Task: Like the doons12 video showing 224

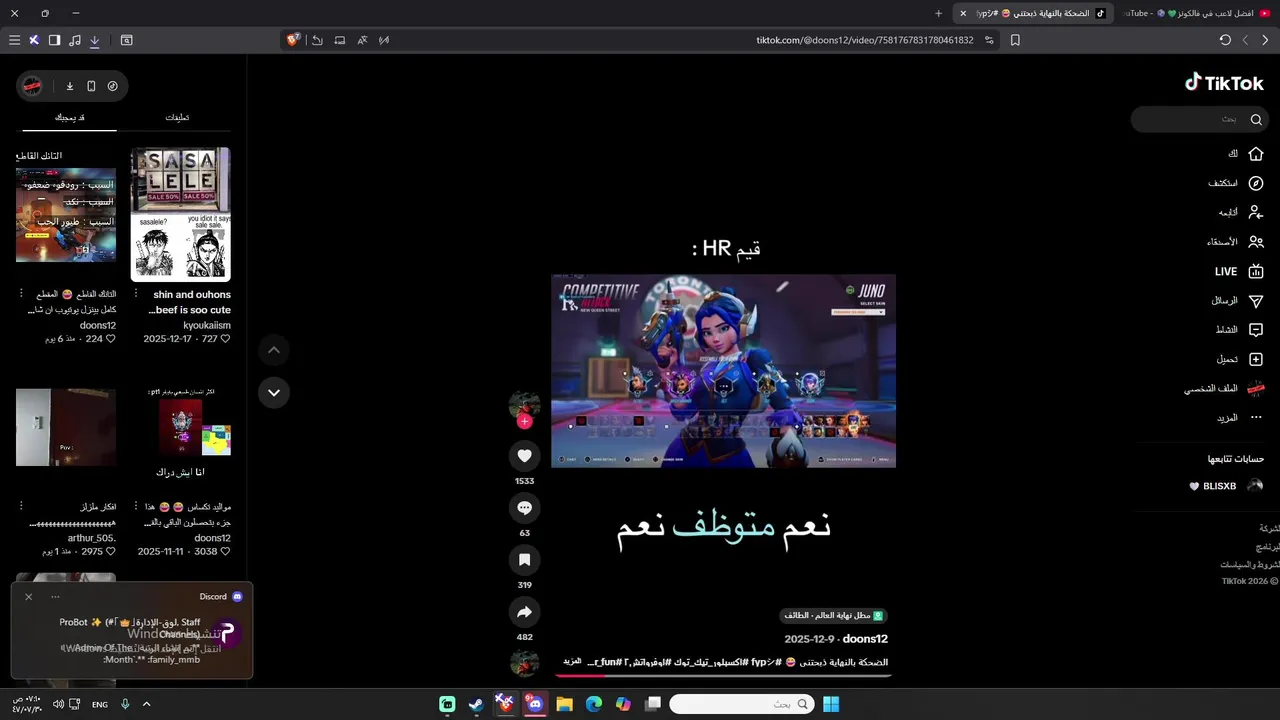Action: [110, 339]
